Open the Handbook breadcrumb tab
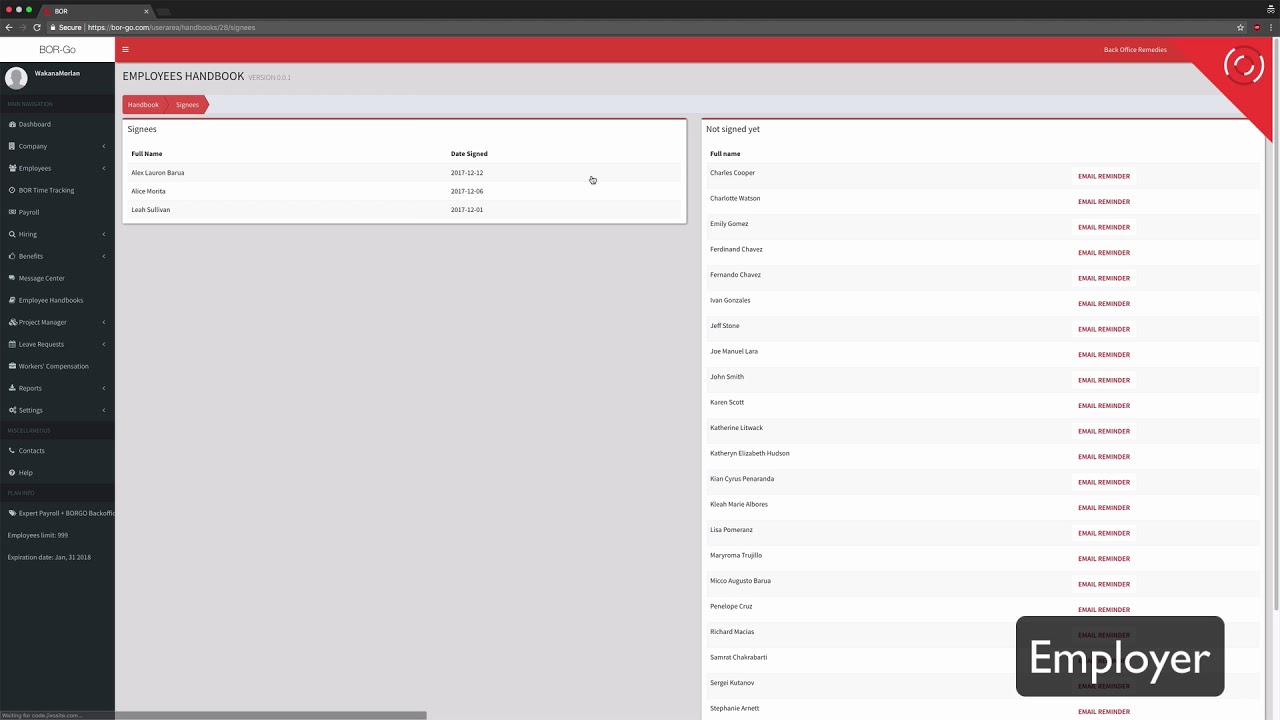 (143, 104)
